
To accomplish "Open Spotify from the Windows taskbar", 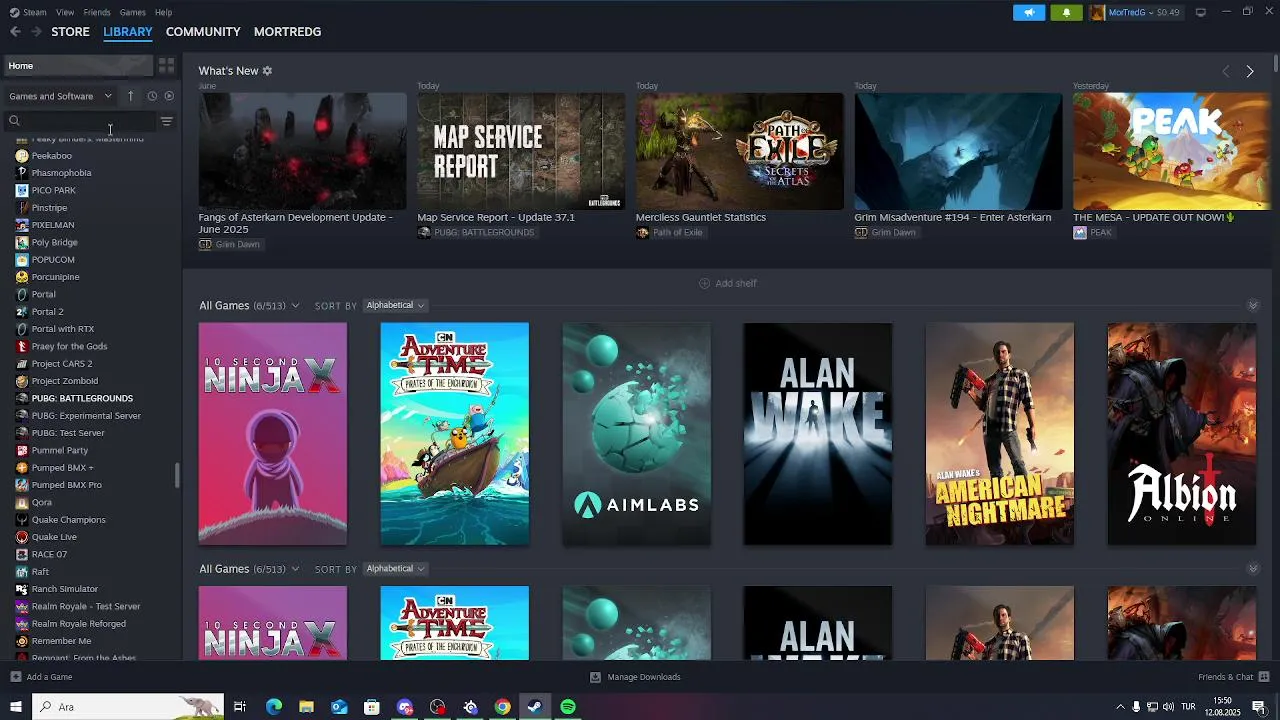I will pos(568,707).
